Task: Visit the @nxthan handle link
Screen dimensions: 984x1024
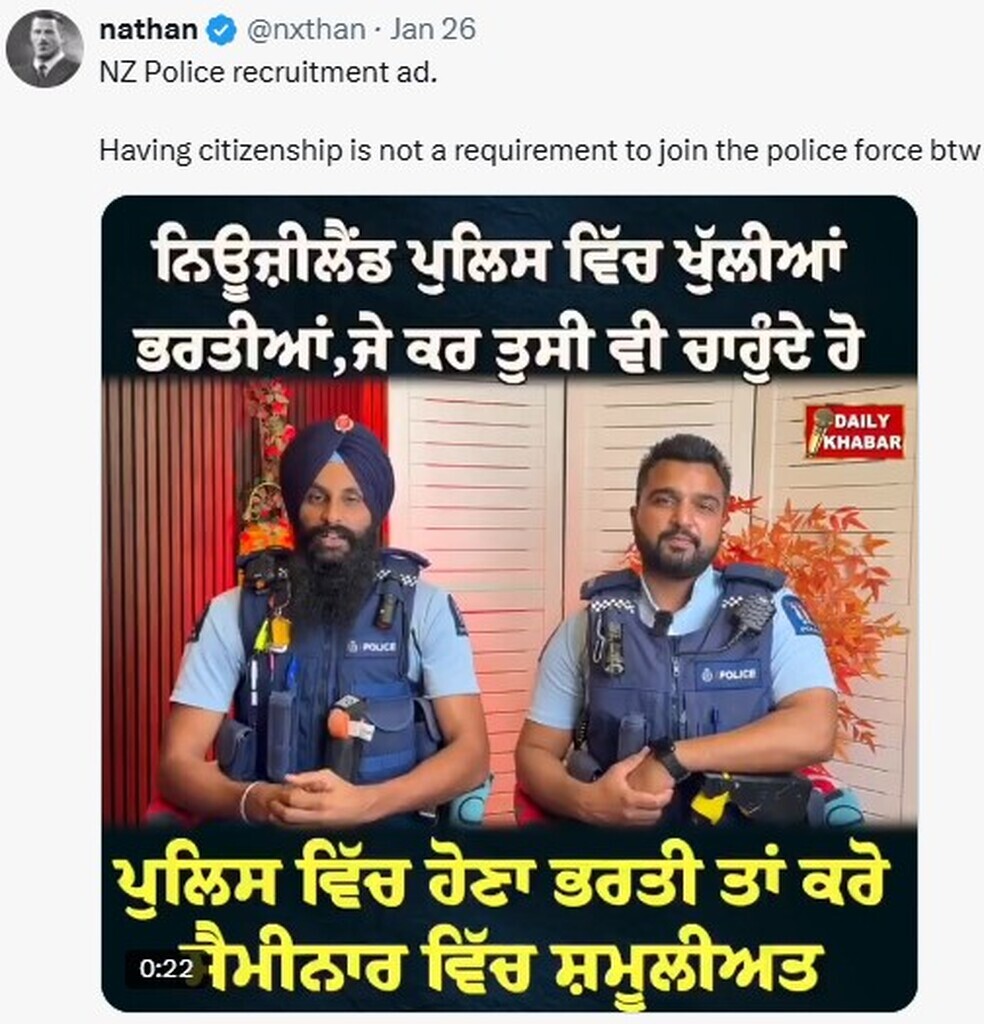Action: (x=306, y=29)
